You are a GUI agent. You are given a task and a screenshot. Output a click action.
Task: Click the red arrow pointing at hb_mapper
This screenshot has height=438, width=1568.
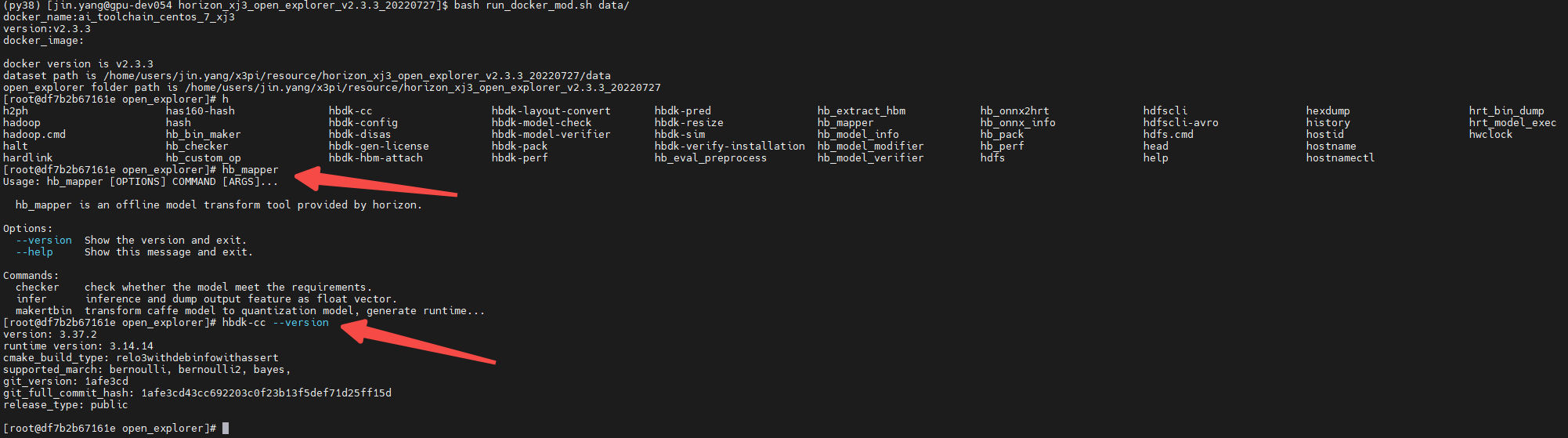[x=374, y=180]
